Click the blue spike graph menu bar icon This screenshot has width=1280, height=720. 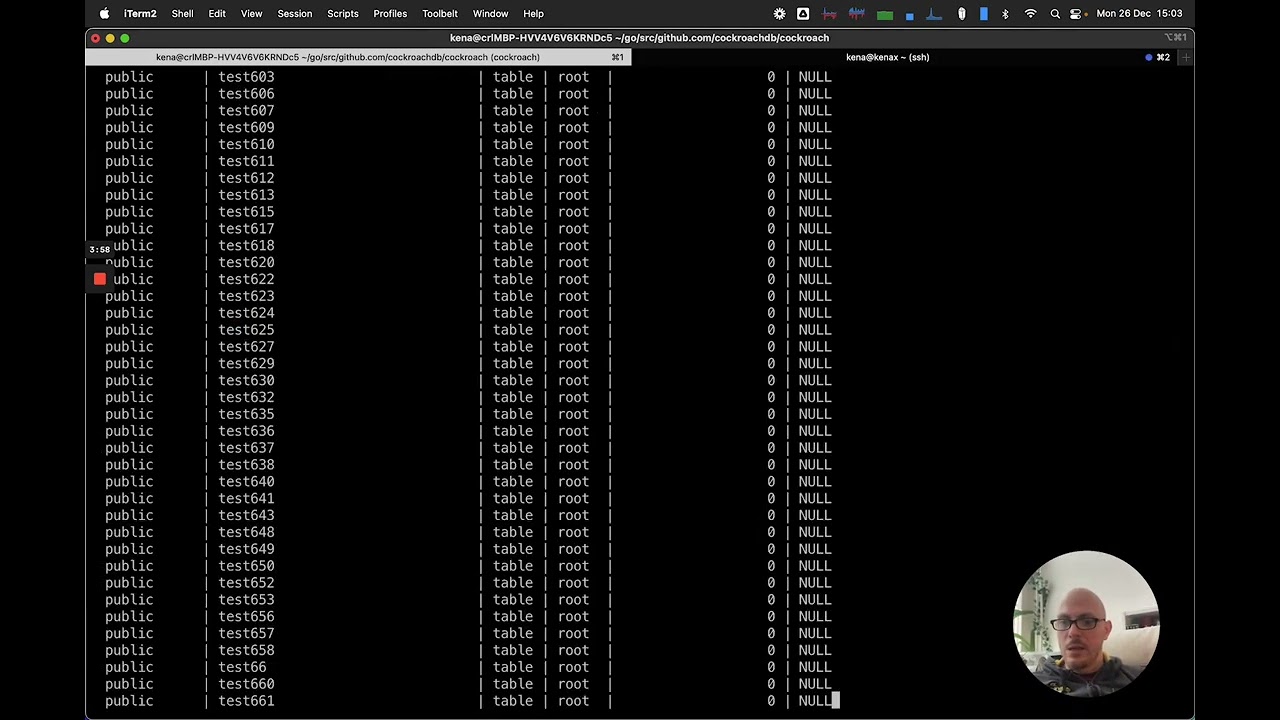click(934, 14)
